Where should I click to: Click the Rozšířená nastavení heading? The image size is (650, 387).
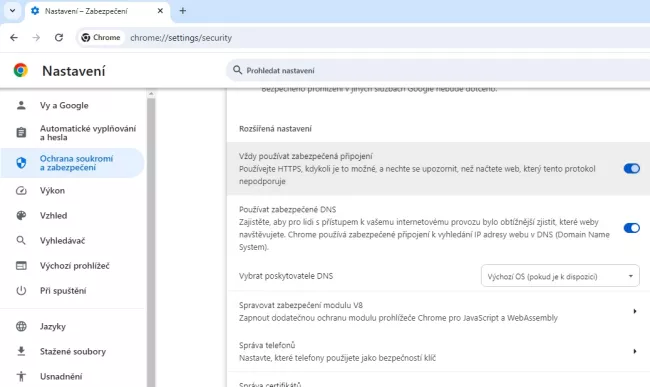click(x=275, y=129)
